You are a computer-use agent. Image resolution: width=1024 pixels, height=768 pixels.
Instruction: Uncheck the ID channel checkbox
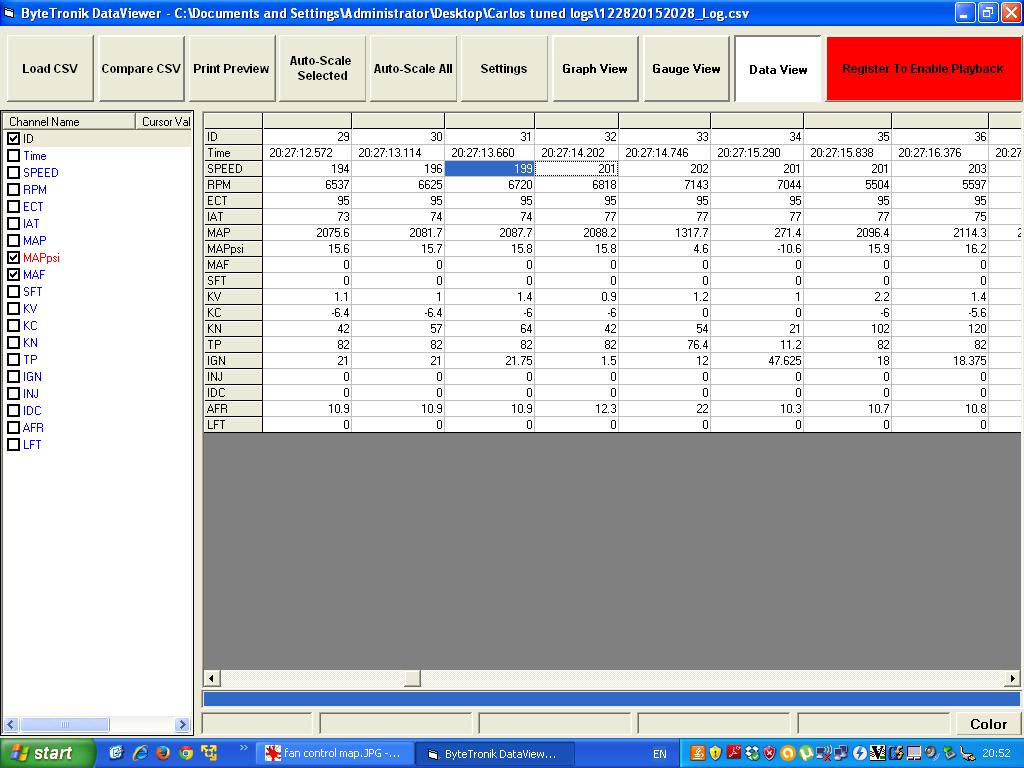point(14,139)
